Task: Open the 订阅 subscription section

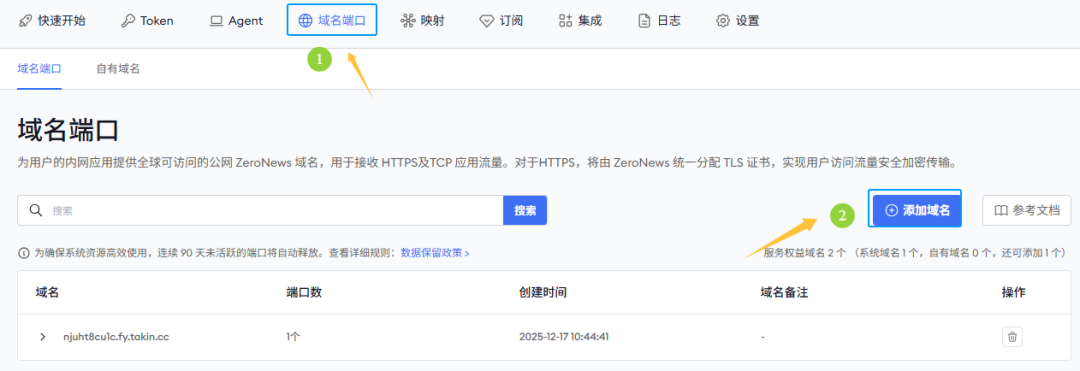Action: click(501, 21)
